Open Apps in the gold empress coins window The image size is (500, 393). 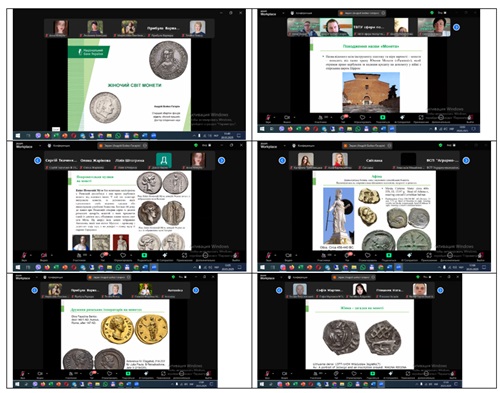pyautogui.click(x=163, y=374)
